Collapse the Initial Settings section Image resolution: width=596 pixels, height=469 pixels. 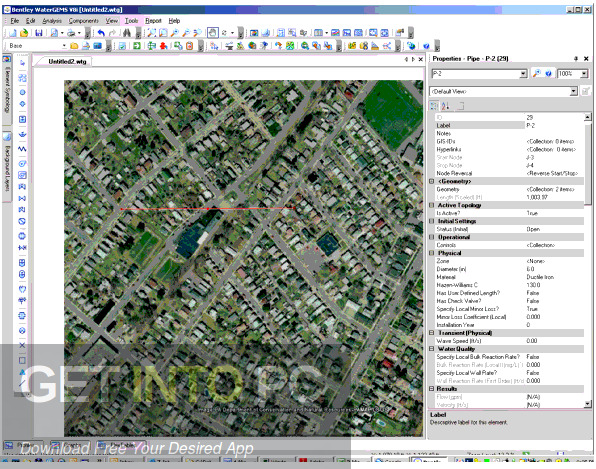click(432, 221)
